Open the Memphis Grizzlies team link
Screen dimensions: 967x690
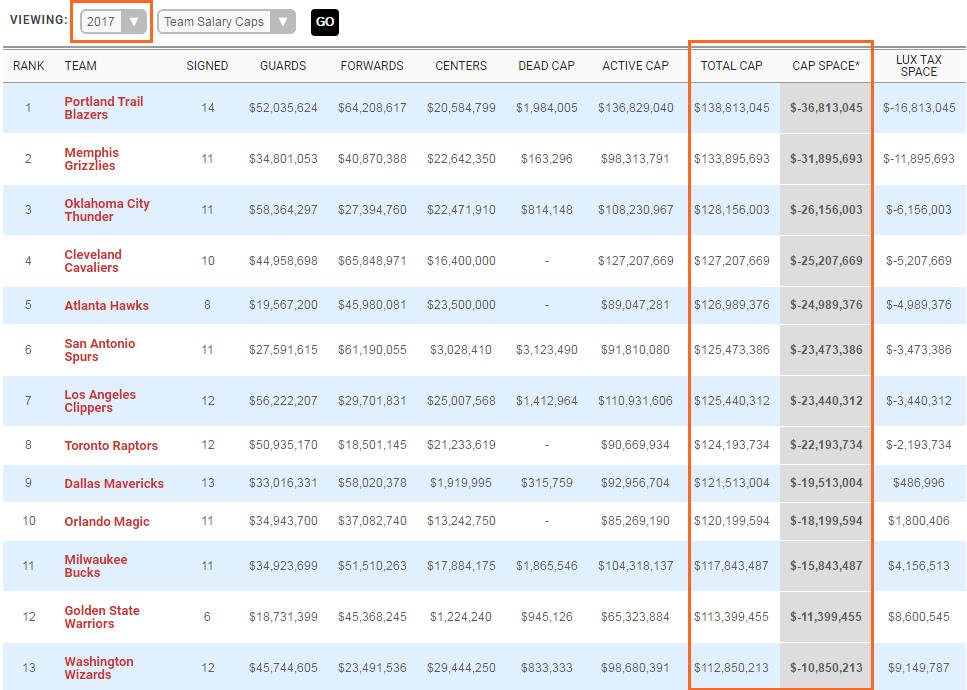pos(91,159)
